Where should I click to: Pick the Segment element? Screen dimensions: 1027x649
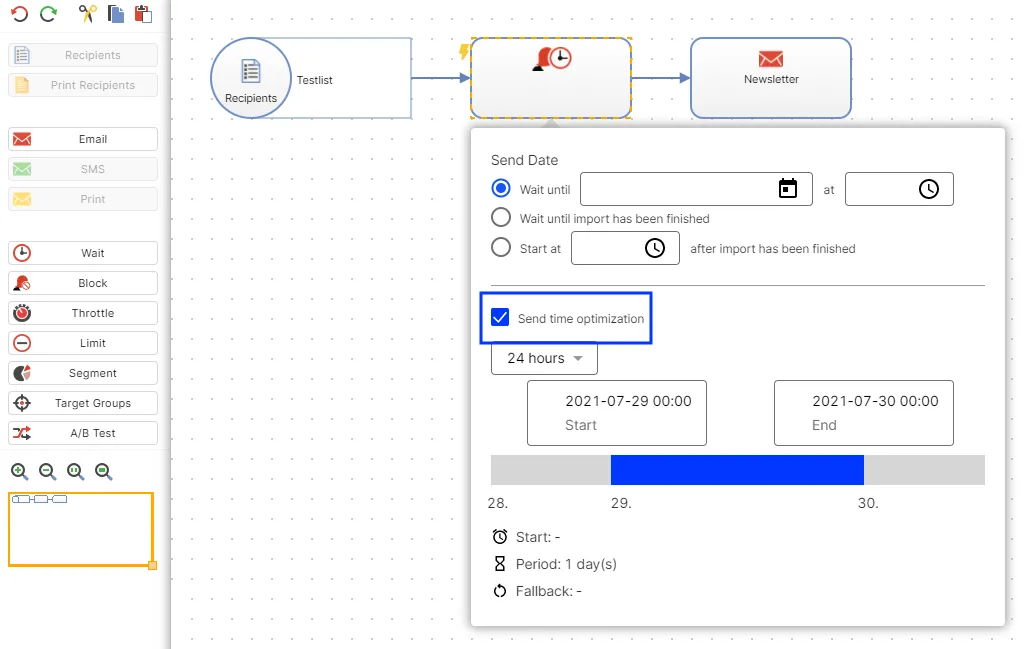coord(83,373)
